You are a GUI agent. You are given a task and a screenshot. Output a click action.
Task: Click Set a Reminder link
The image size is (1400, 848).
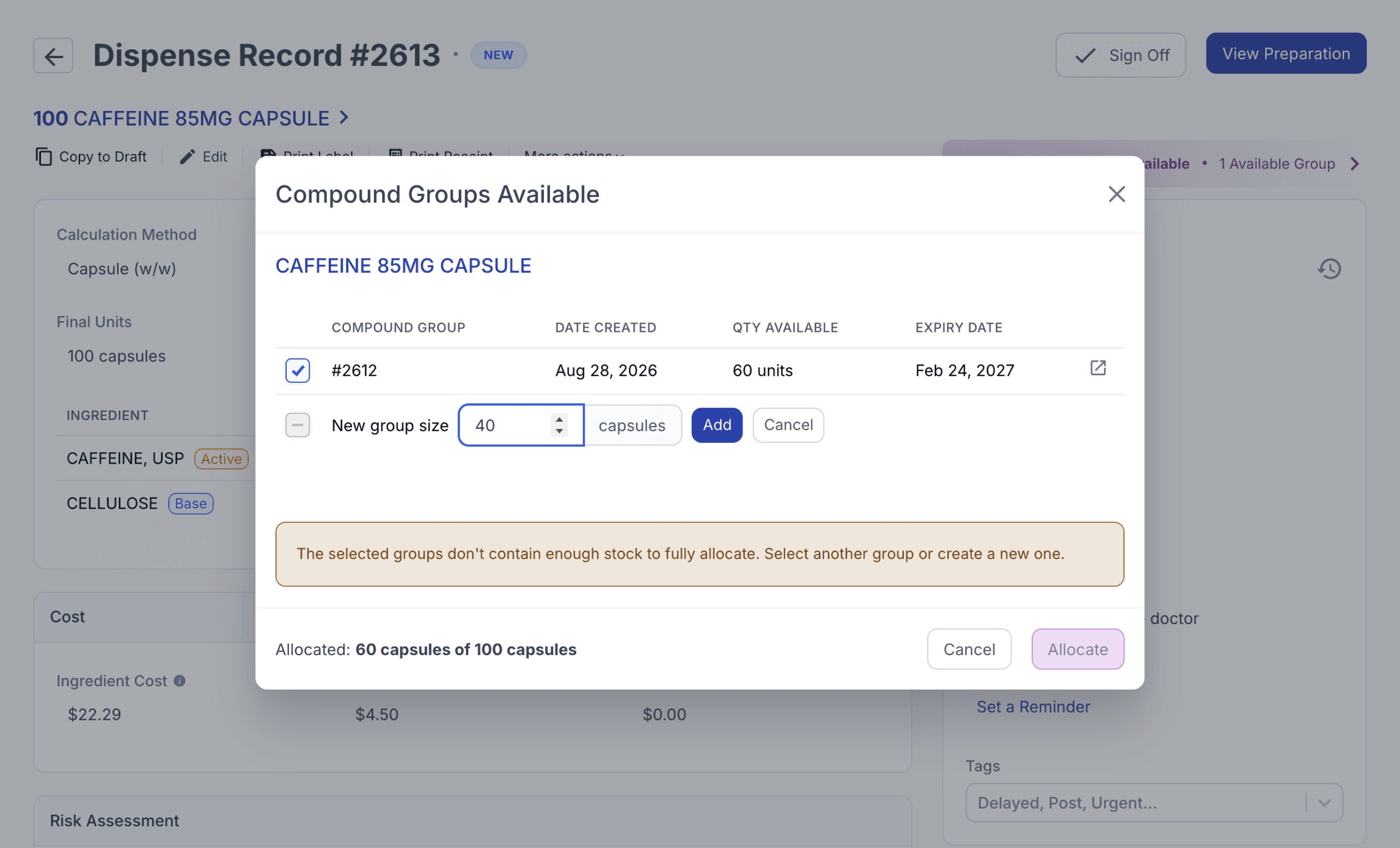coord(1033,706)
